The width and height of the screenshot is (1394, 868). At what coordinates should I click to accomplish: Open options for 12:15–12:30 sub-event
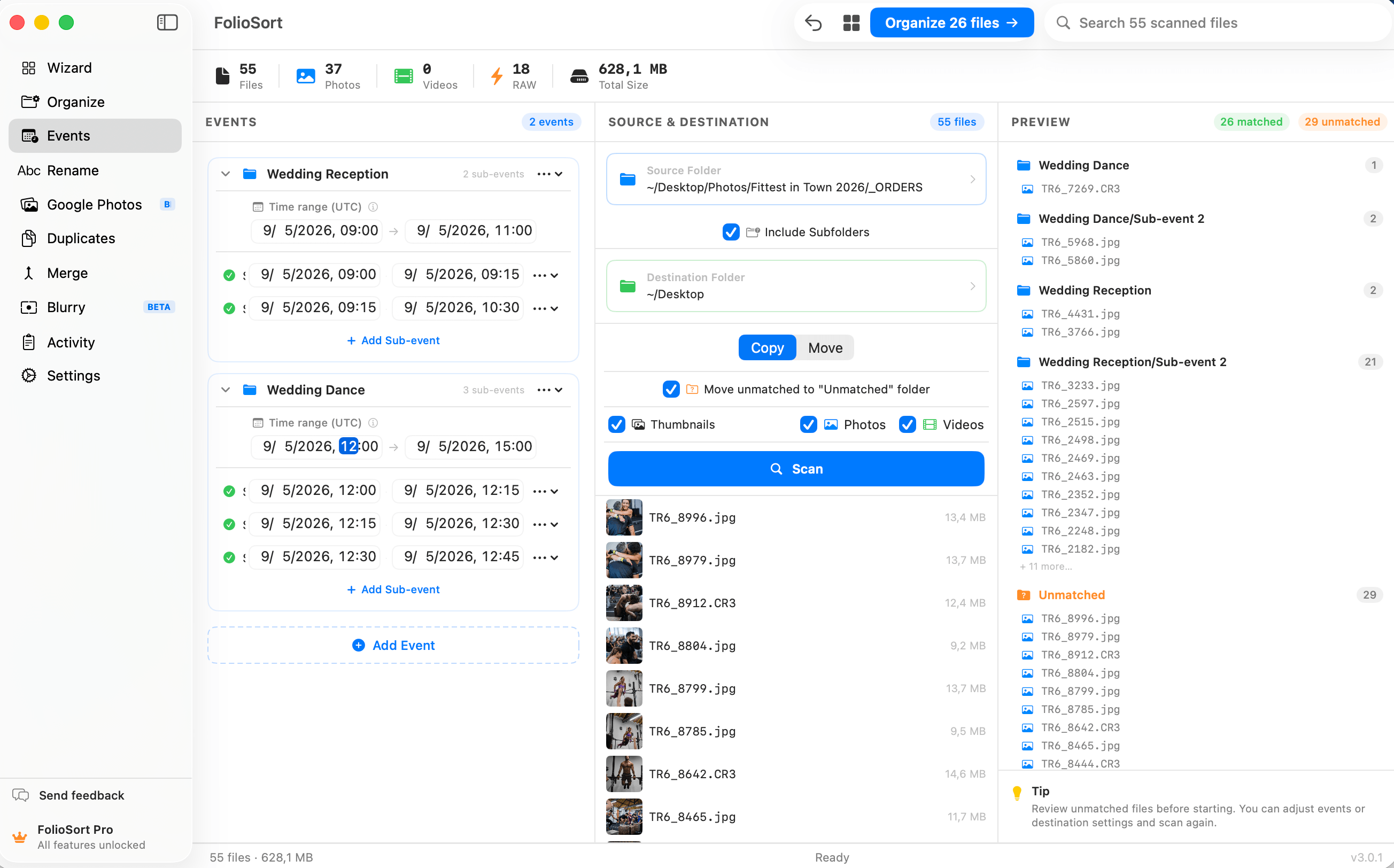[545, 524]
